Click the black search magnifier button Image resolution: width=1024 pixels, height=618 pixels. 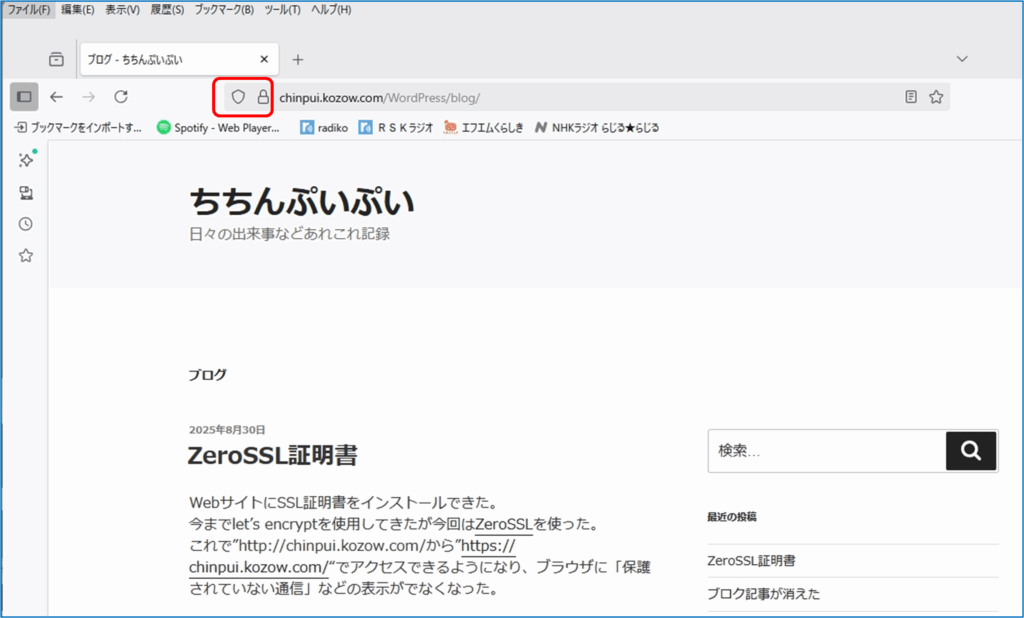(x=971, y=451)
